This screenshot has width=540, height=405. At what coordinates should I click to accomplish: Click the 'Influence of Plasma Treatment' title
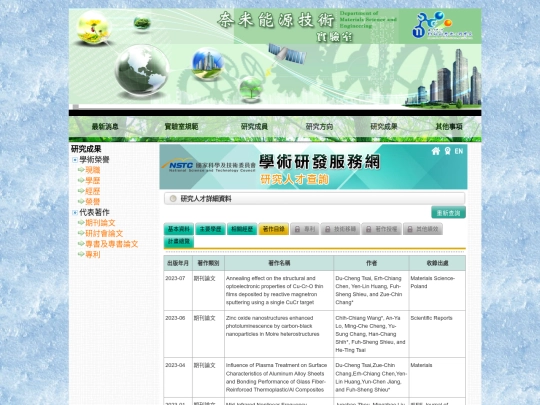pyautogui.click(x=277, y=377)
